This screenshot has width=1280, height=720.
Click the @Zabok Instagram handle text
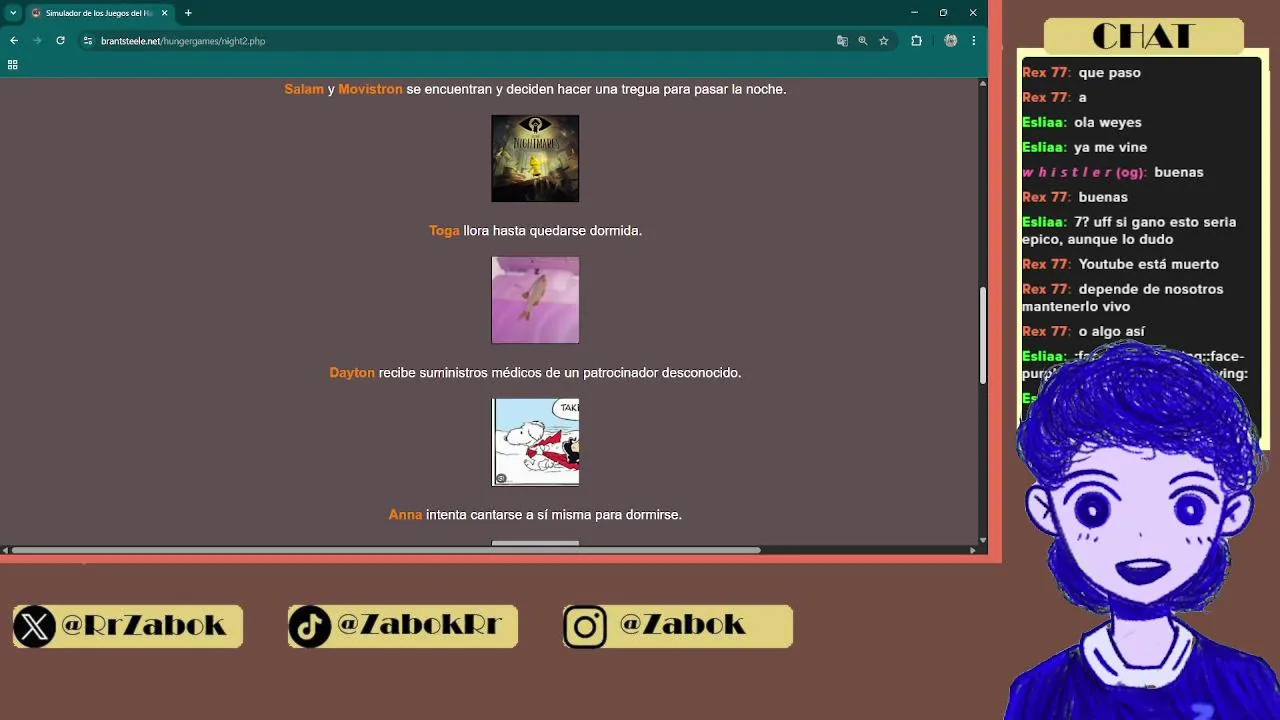[682, 625]
